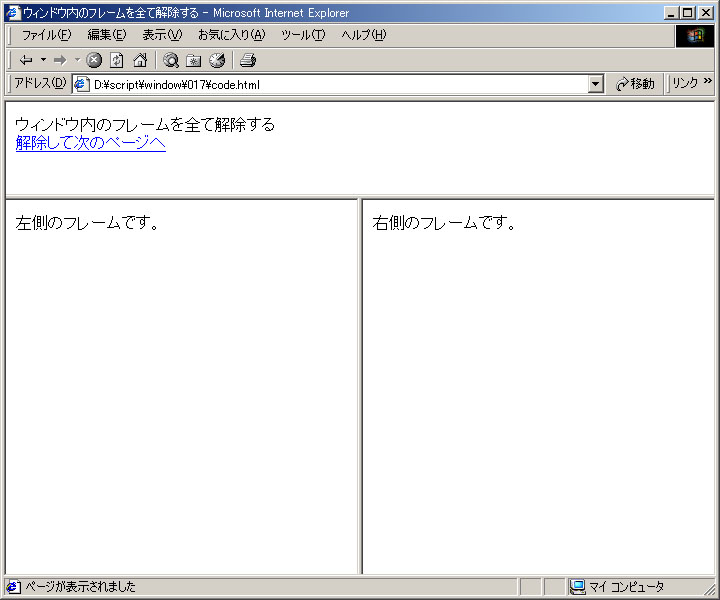Image resolution: width=720 pixels, height=600 pixels.
Task: Click the vertical frame border between frames
Action: (x=360, y=386)
